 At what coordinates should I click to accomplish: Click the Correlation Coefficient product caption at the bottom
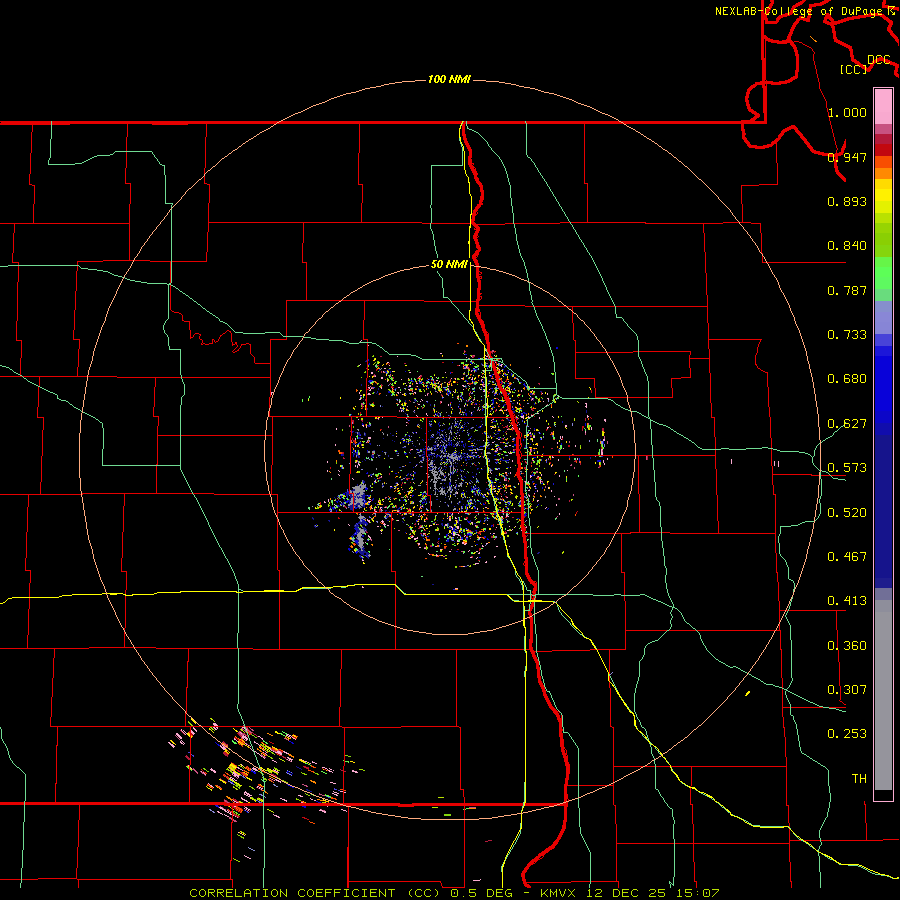click(454, 893)
